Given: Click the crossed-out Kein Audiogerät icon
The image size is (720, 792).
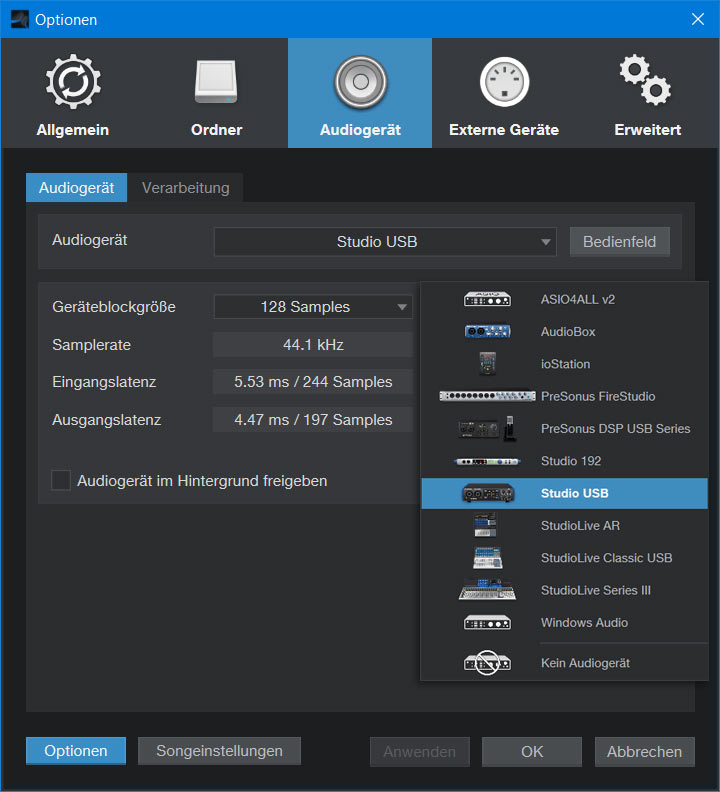Looking at the screenshot, I should [487, 662].
